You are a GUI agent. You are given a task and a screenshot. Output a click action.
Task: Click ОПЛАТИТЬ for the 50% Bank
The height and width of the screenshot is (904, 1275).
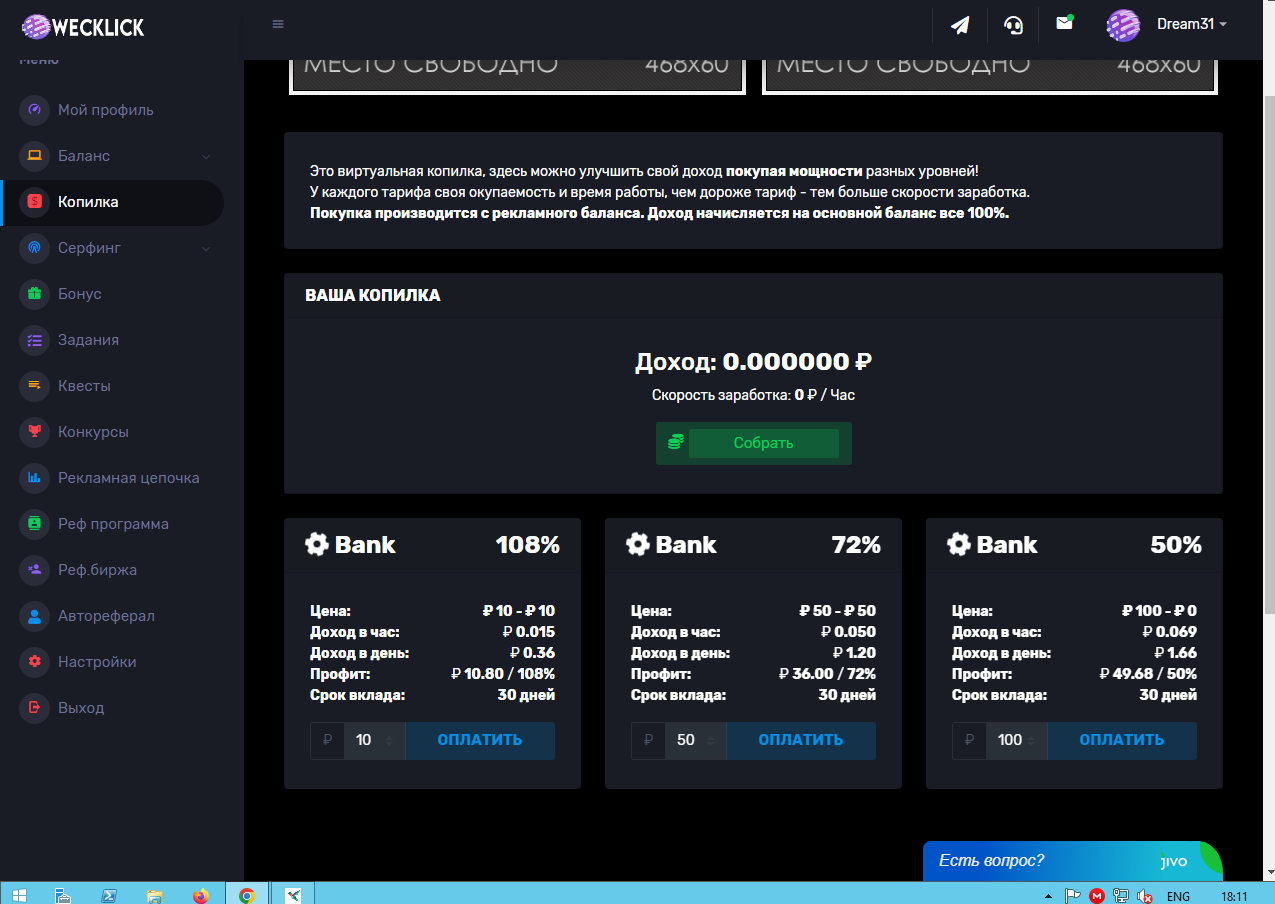(x=1121, y=740)
